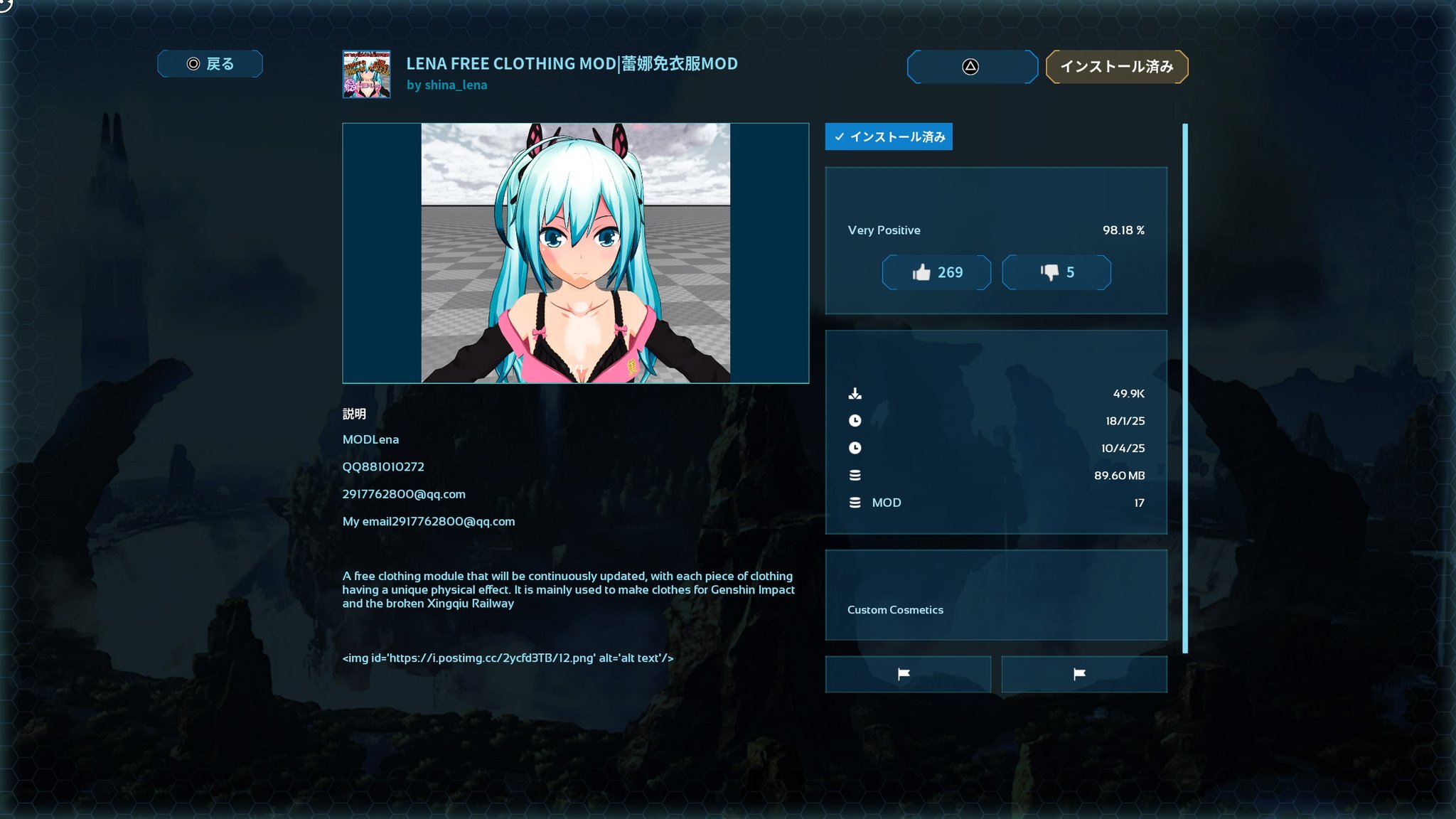1456x819 pixels.
Task: Give the mod a thumbs down (5)
Action: (x=1056, y=272)
